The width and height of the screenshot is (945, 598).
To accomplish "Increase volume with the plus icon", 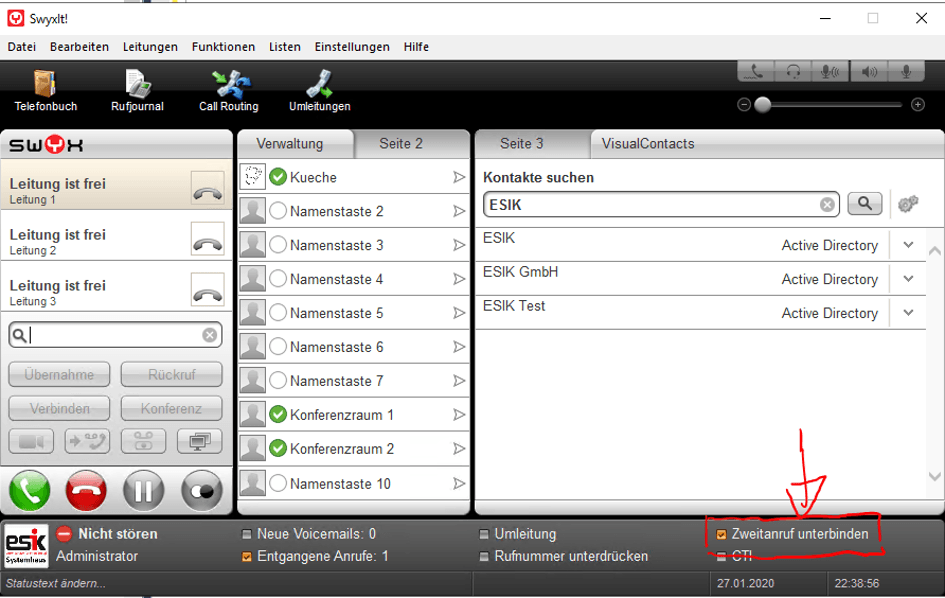I will [x=918, y=105].
